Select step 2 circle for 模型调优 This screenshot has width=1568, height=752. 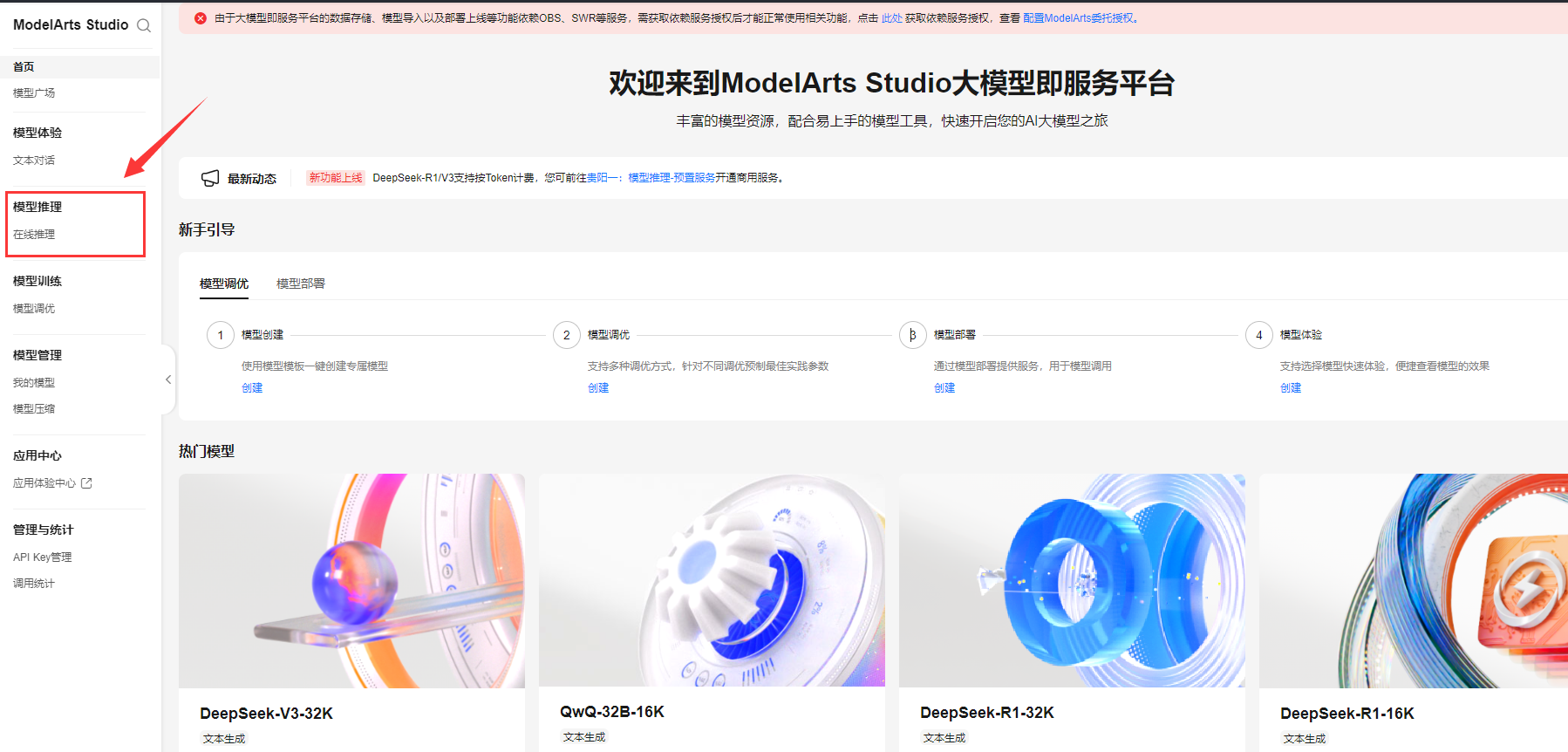tap(567, 335)
